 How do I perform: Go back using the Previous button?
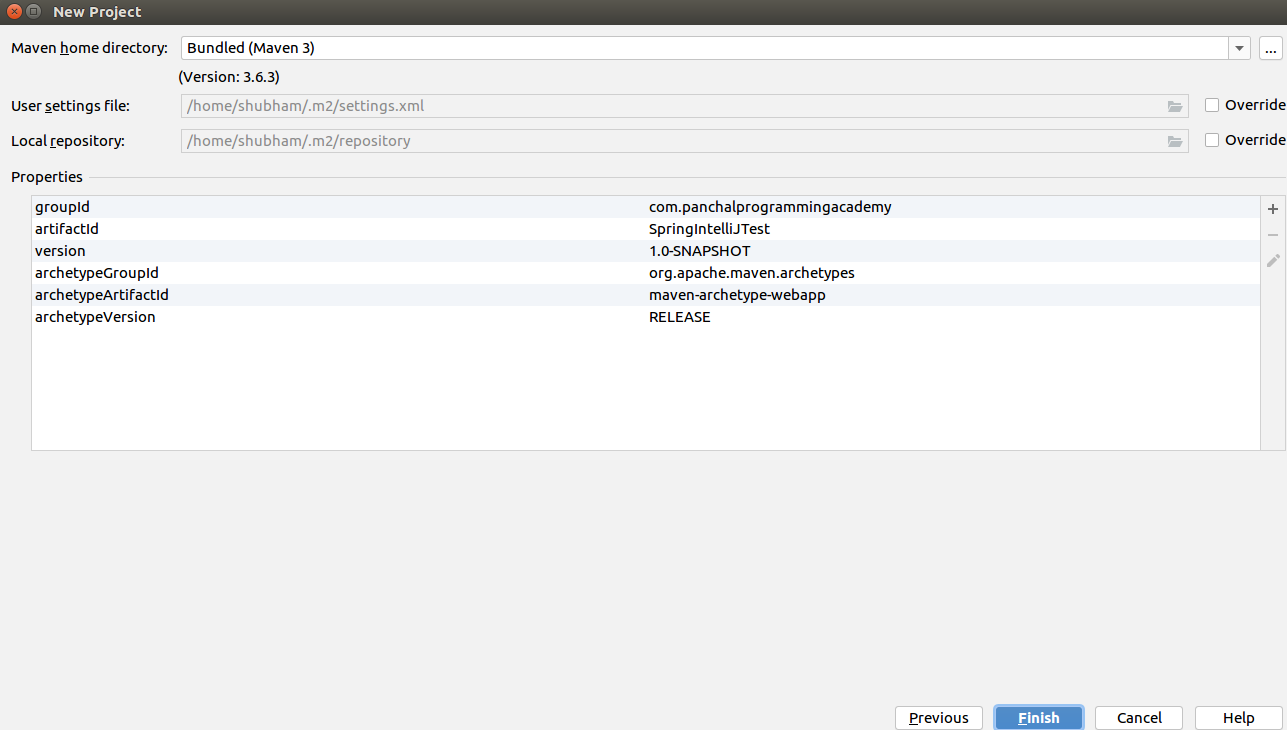point(938,717)
